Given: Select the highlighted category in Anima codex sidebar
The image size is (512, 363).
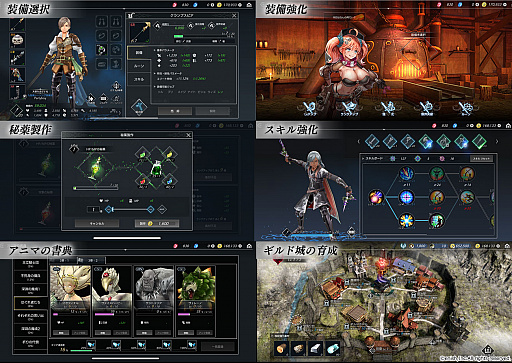Looking at the screenshot, I should tap(31, 303).
